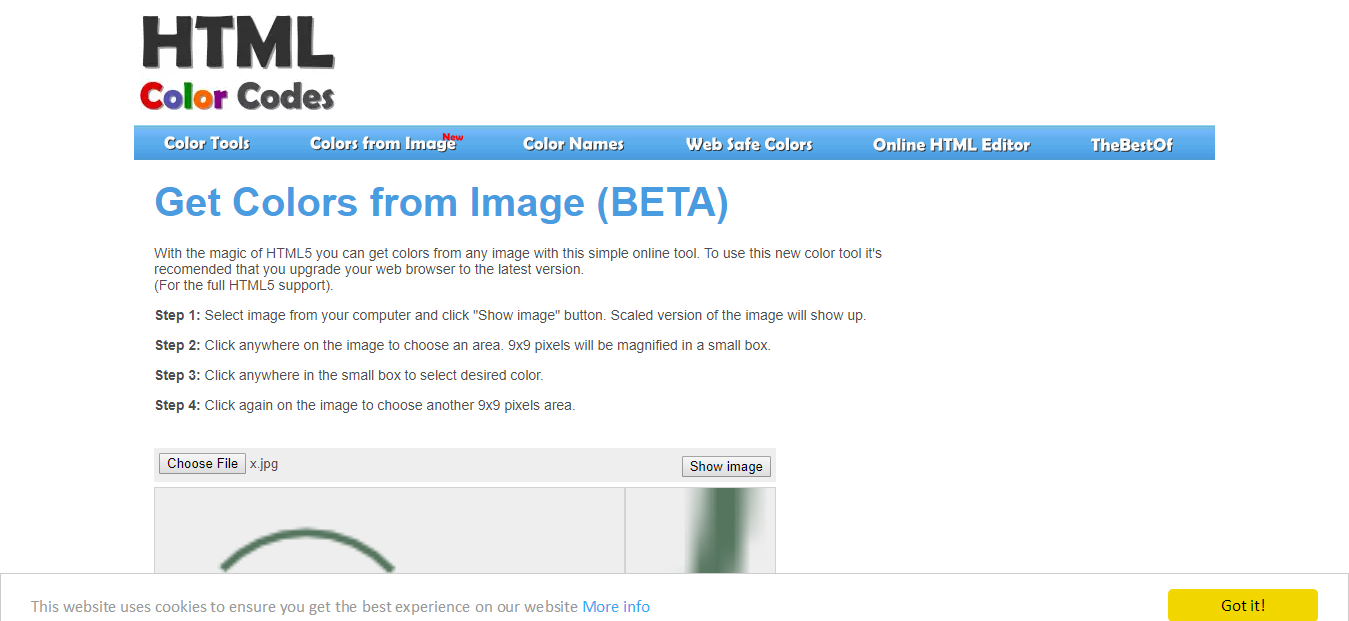Screen dimensions: 1349x621
Task: Open the More info cookie link
Action: pos(616,606)
